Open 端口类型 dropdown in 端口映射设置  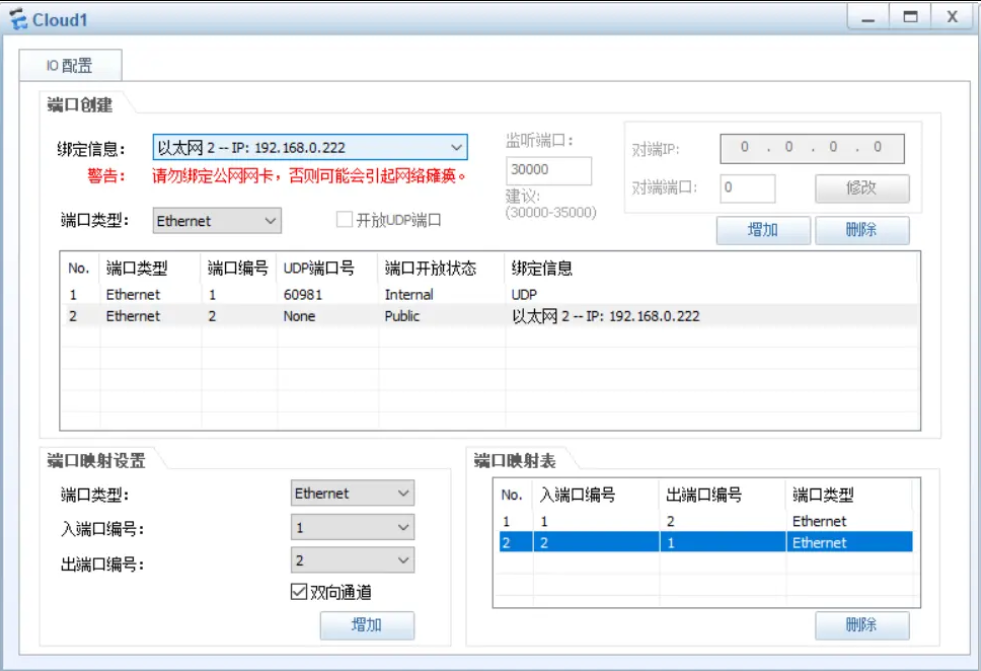(x=352, y=493)
